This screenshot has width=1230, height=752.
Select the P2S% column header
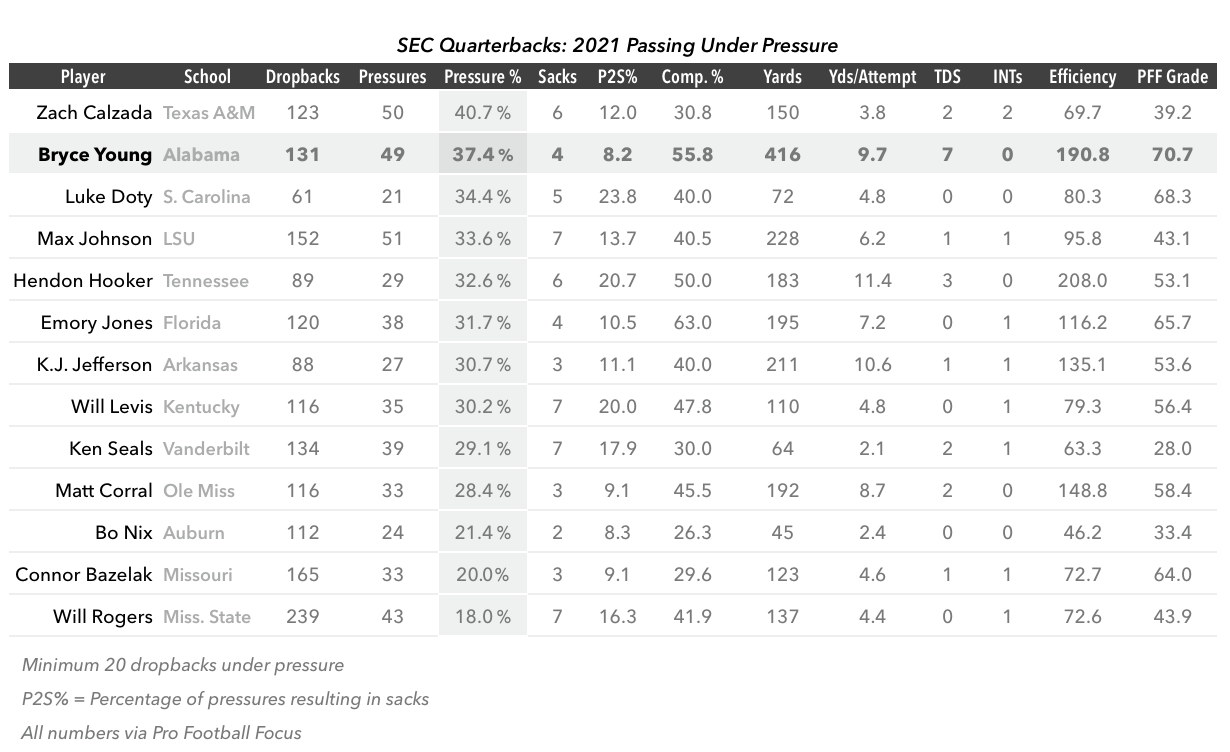(616, 77)
